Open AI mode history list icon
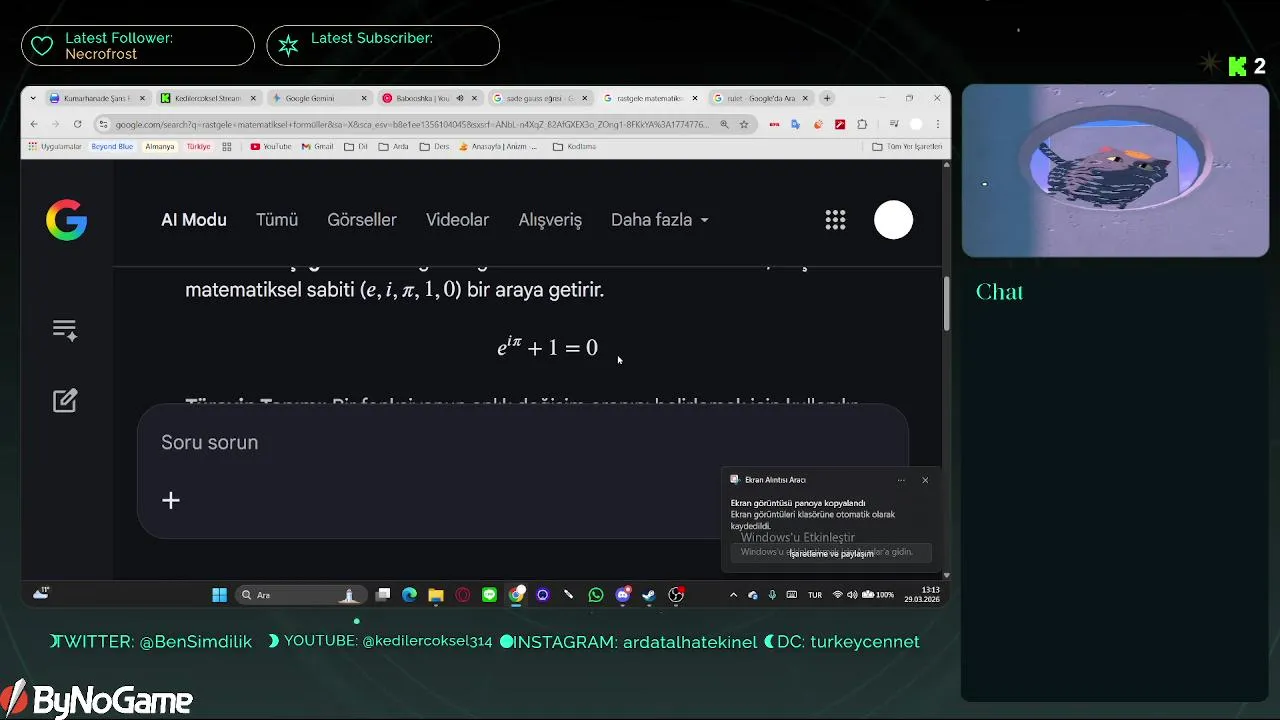The width and height of the screenshot is (1280, 720). pos(65,330)
